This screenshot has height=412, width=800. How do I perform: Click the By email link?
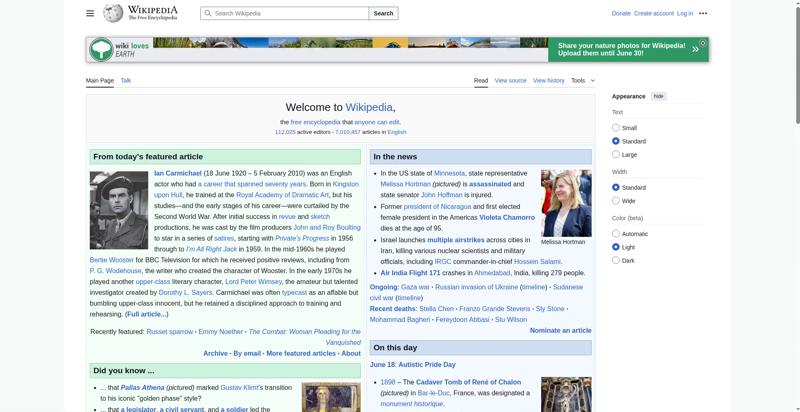pyautogui.click(x=247, y=353)
